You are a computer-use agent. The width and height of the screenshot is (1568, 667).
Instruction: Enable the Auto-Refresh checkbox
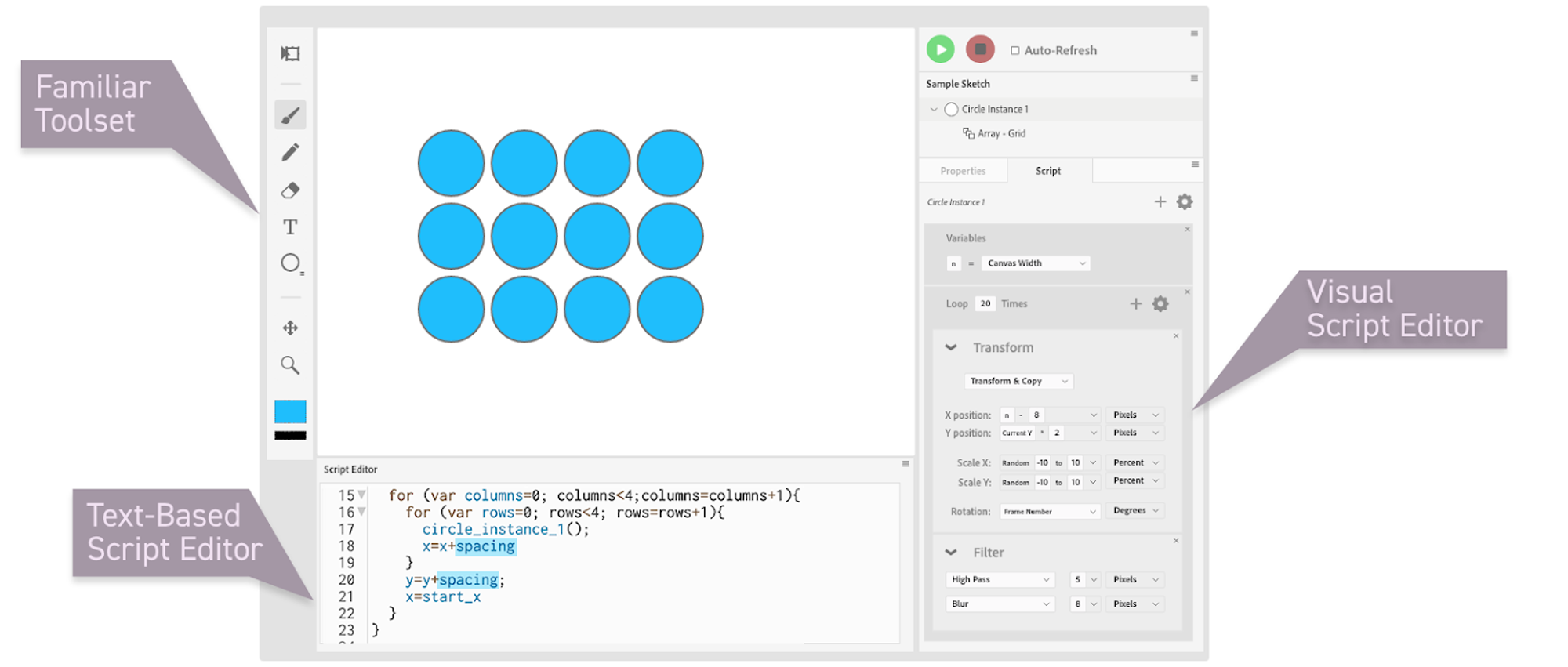(x=1014, y=50)
